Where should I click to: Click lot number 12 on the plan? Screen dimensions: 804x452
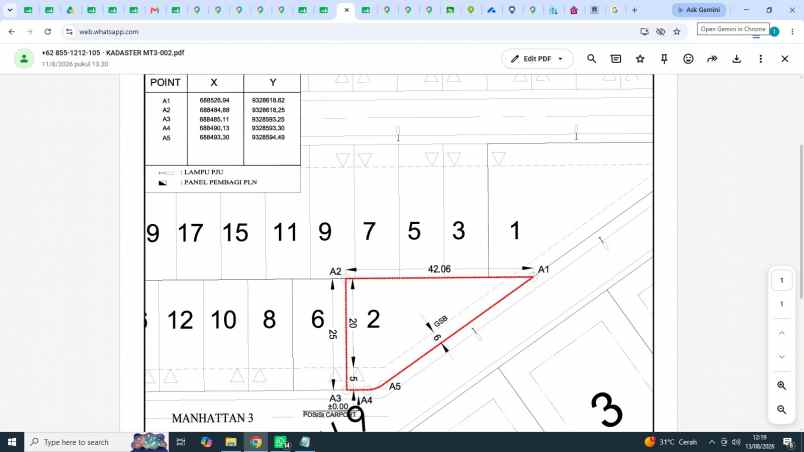click(180, 320)
